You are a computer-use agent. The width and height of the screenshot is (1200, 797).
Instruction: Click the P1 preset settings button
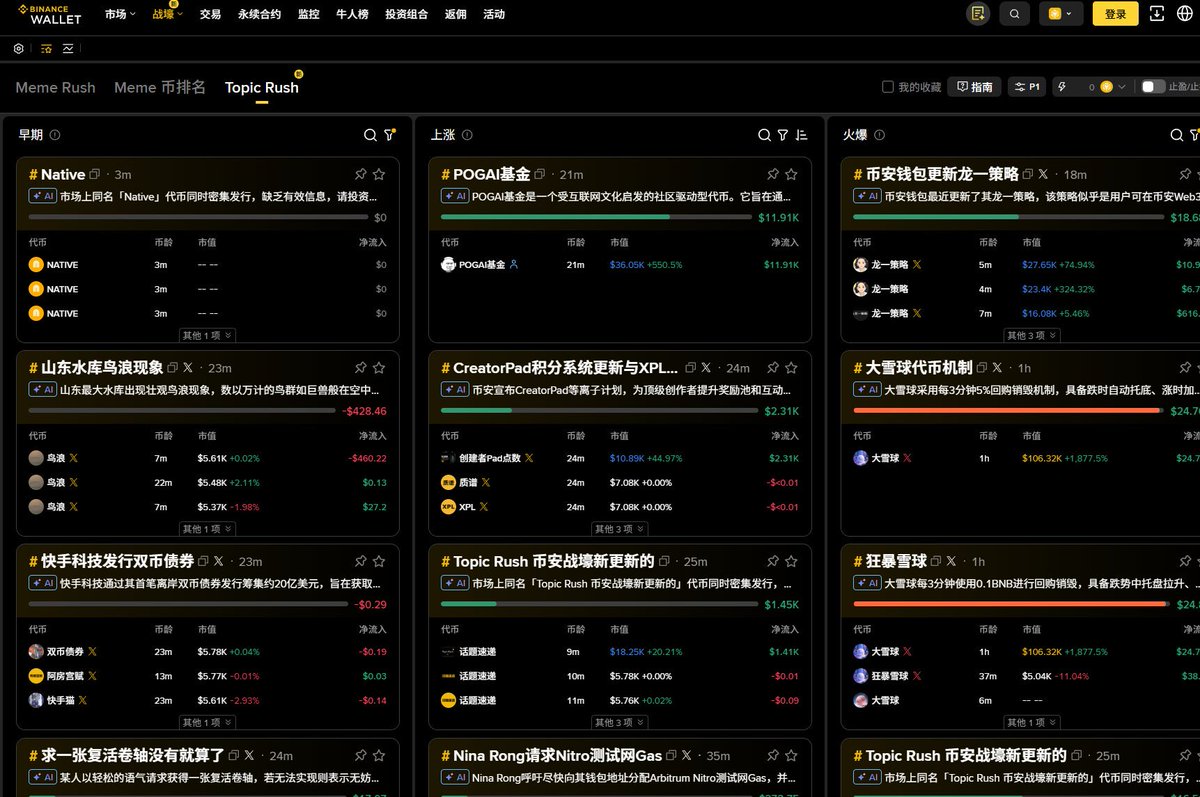[1027, 87]
